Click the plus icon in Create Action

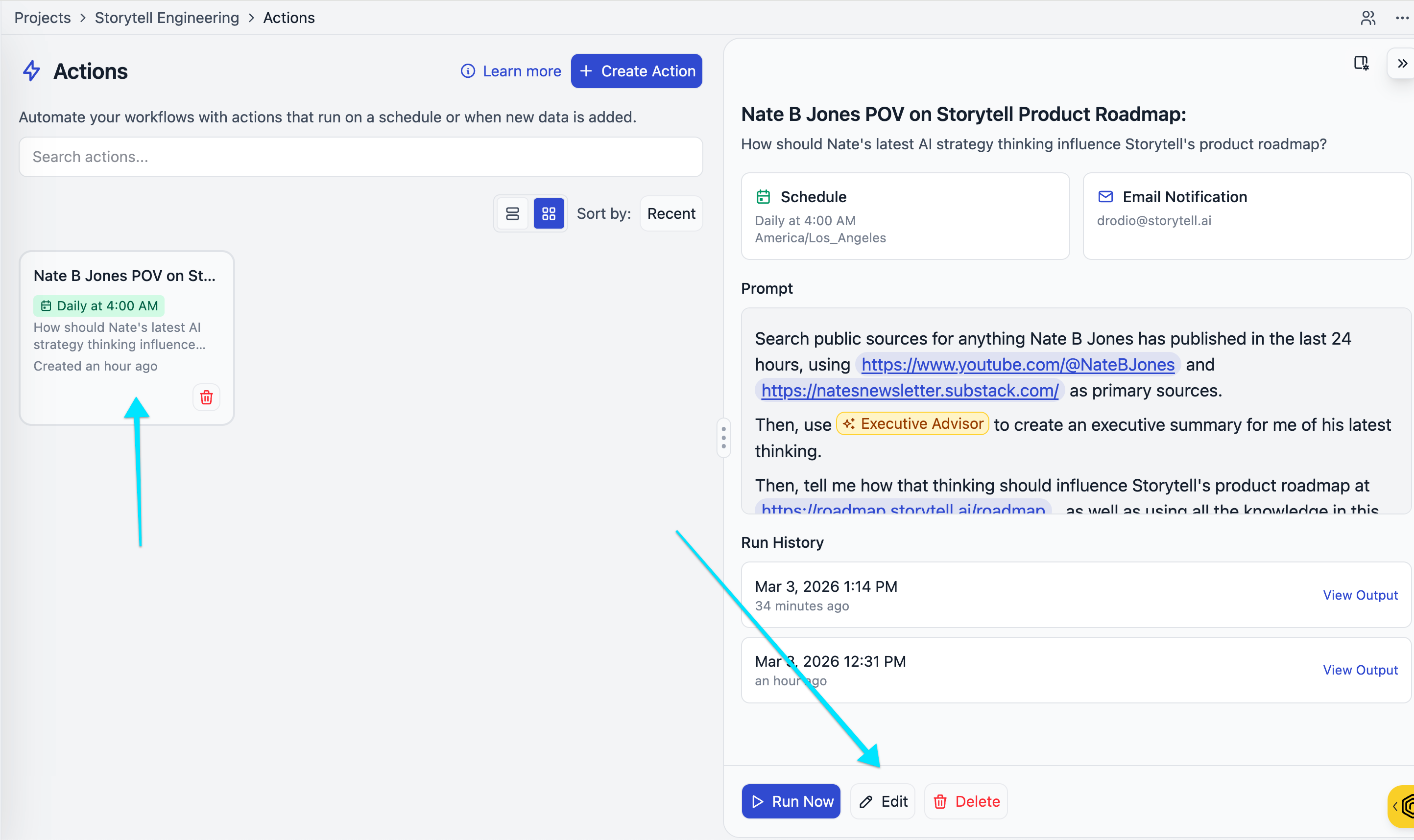(x=586, y=71)
